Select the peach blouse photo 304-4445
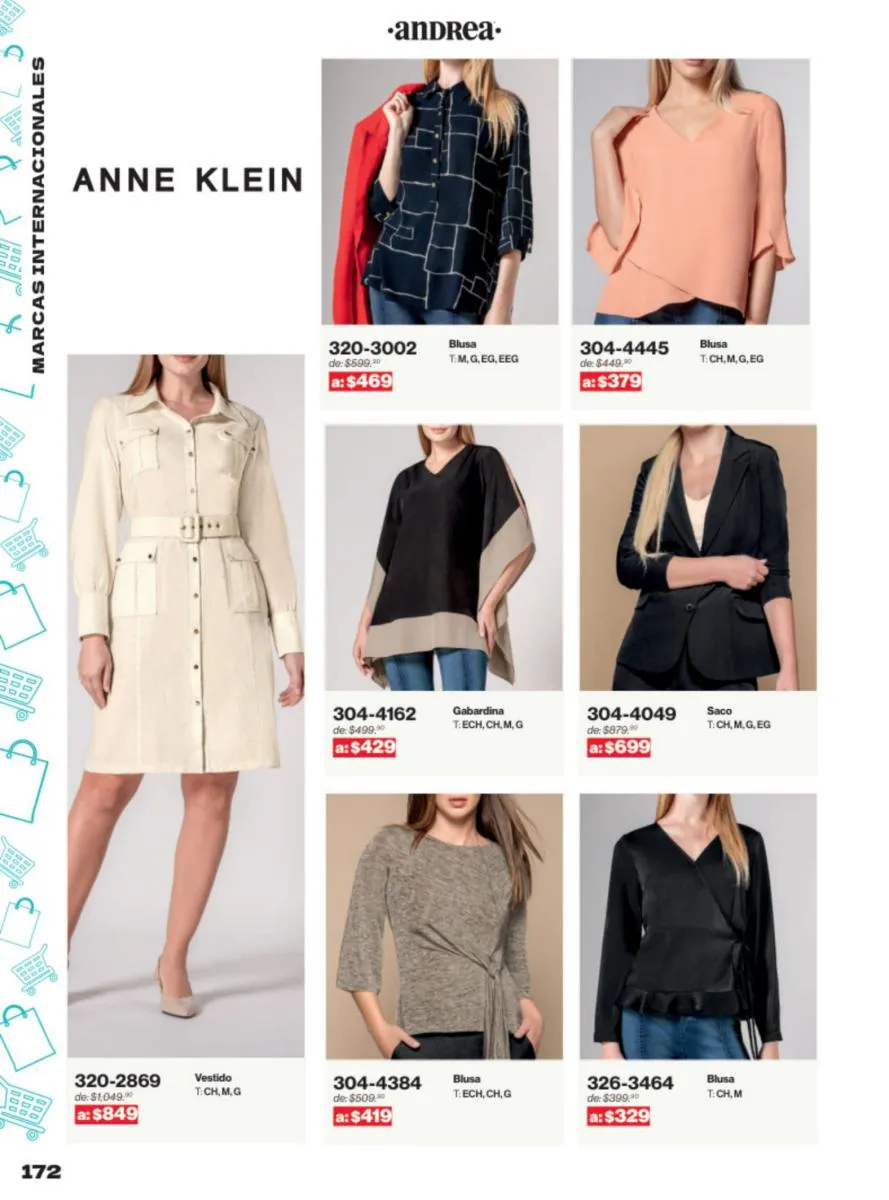Viewport: 889px width, 1200px height. (x=691, y=191)
